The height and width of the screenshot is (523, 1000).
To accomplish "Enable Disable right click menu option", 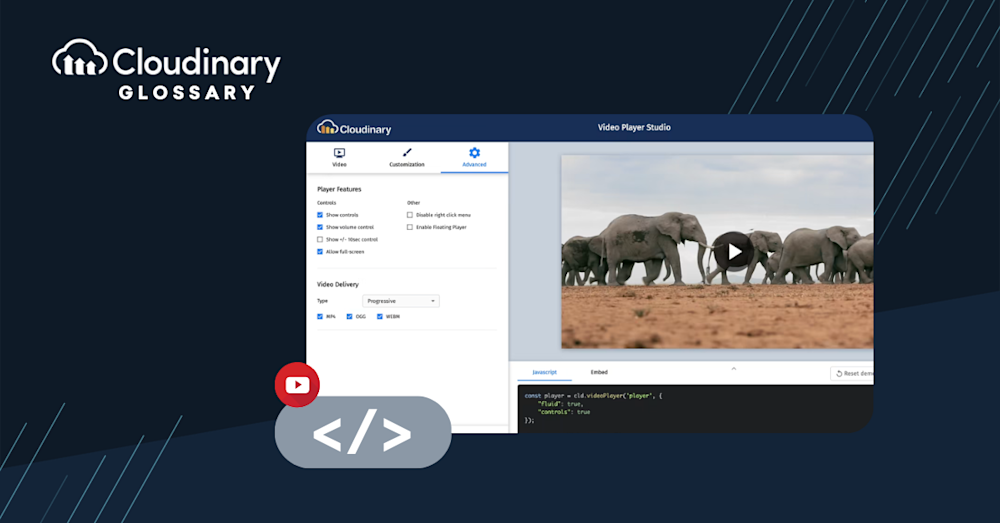I will click(x=410, y=215).
